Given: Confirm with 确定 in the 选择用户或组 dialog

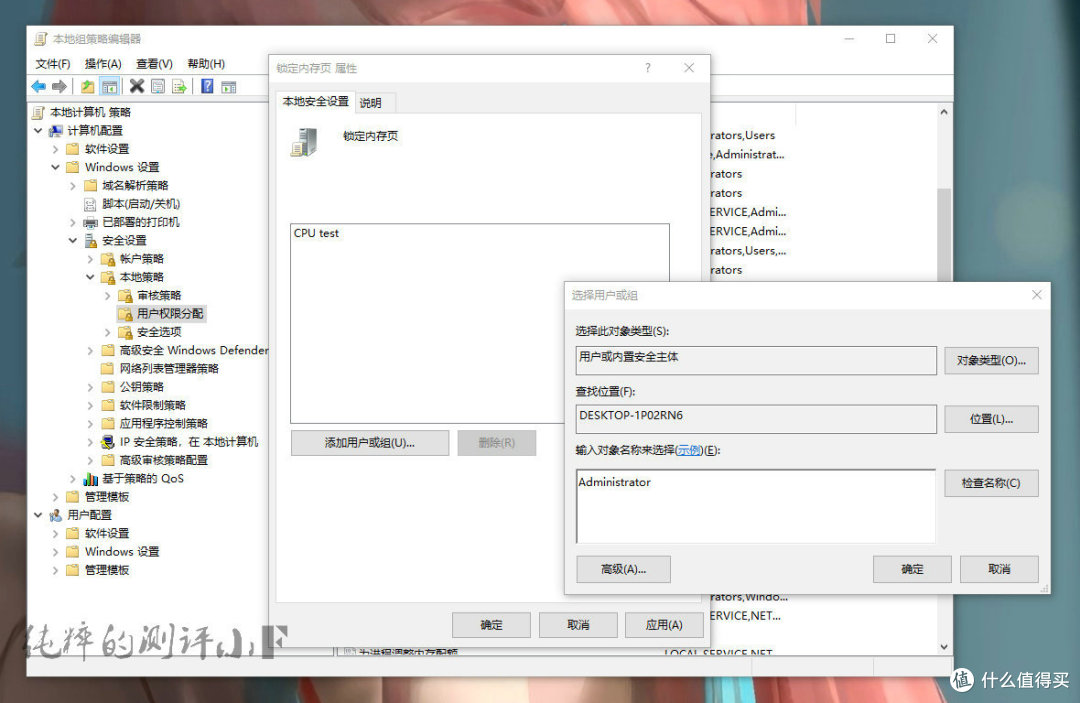Looking at the screenshot, I should tap(912, 569).
